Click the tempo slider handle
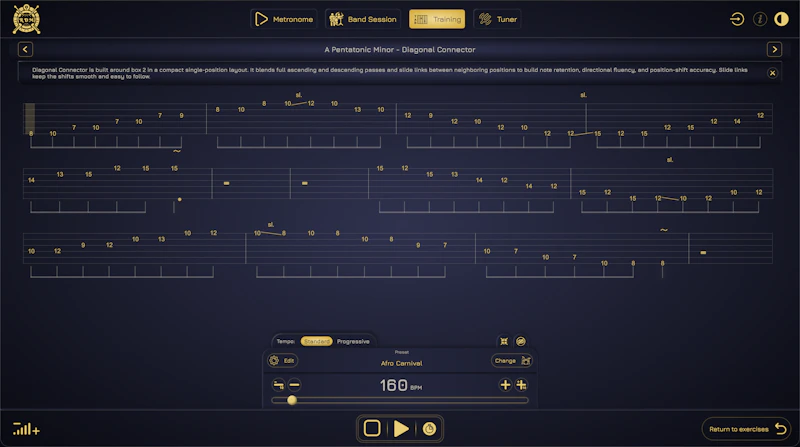 click(292, 400)
